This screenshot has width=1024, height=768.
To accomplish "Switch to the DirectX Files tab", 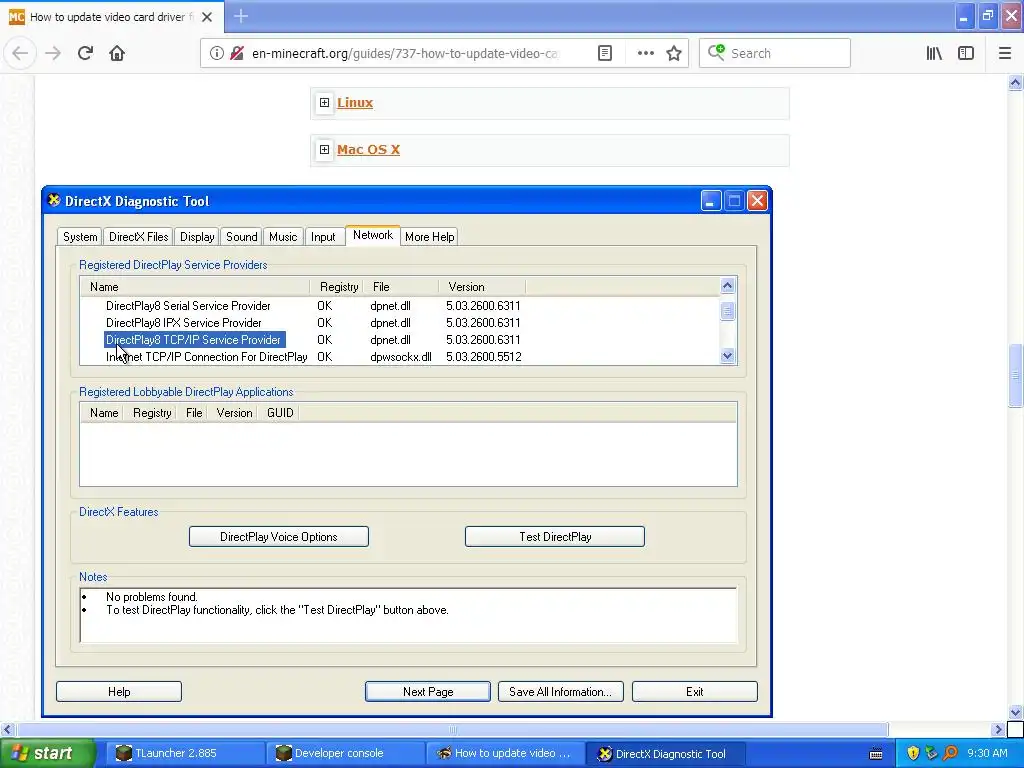I will pos(138,236).
